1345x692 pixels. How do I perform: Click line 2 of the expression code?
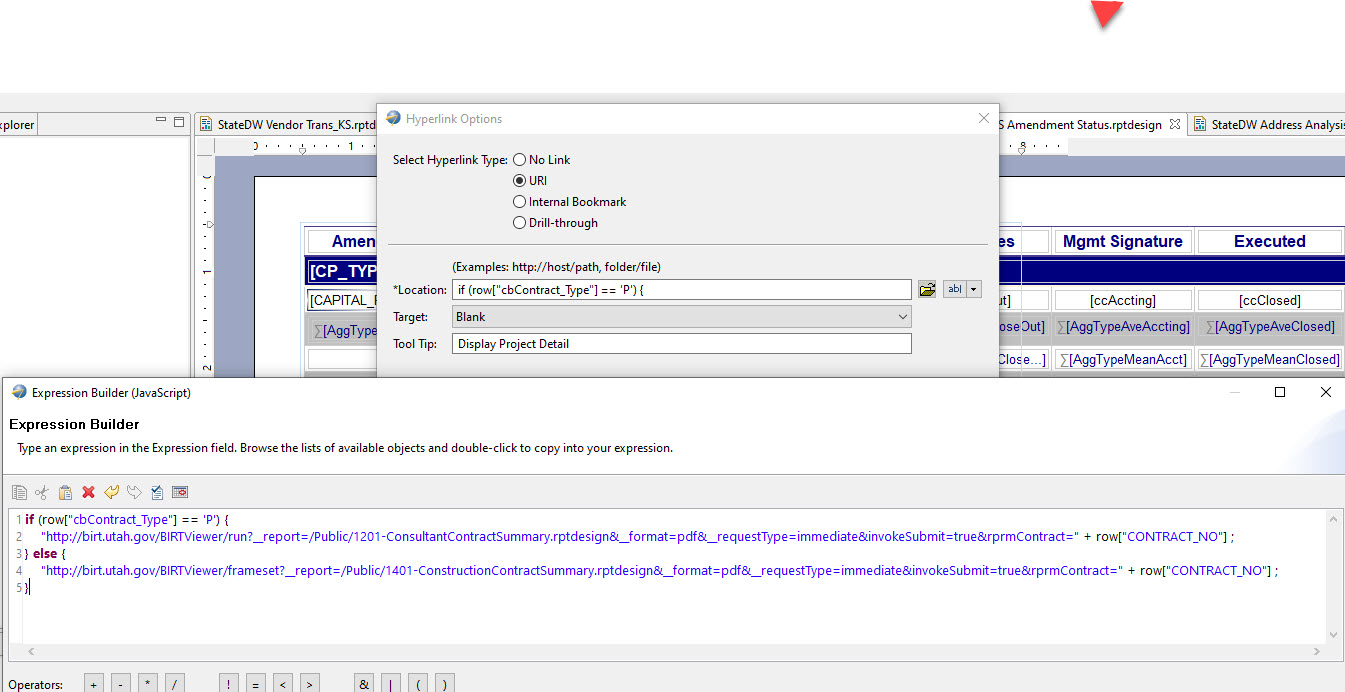tap(637, 537)
